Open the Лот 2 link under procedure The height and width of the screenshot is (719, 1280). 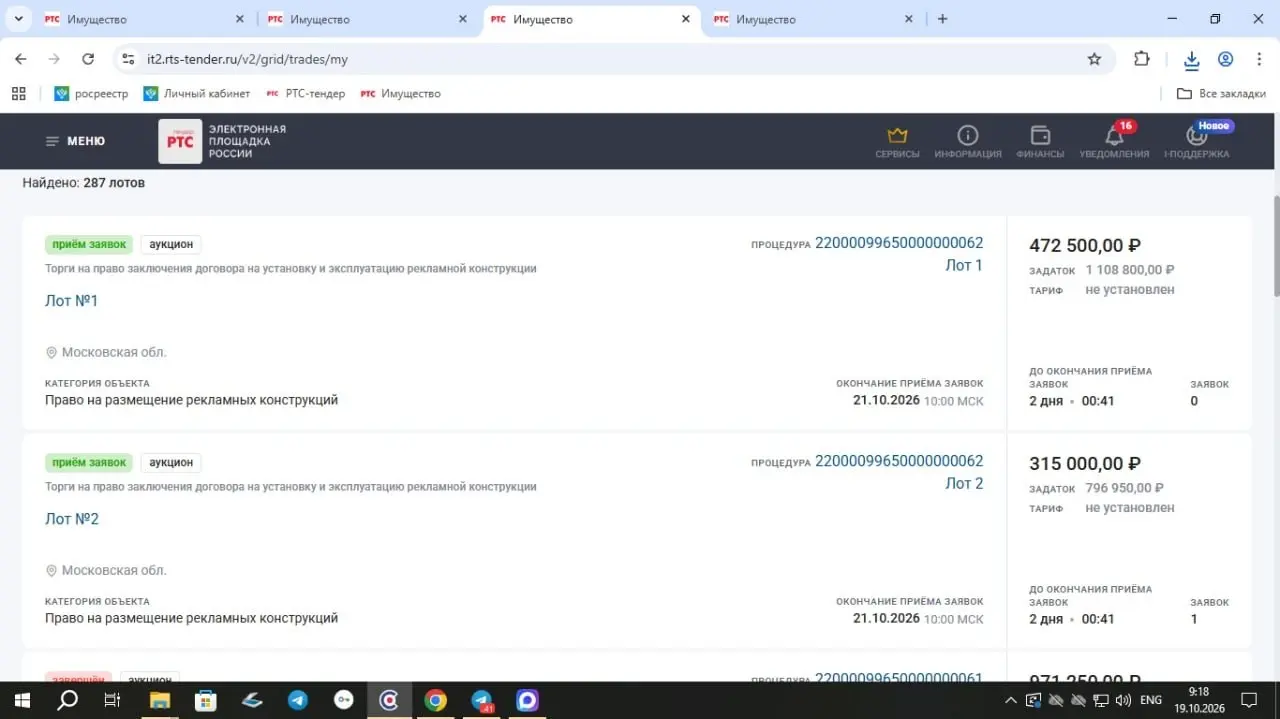[964, 483]
